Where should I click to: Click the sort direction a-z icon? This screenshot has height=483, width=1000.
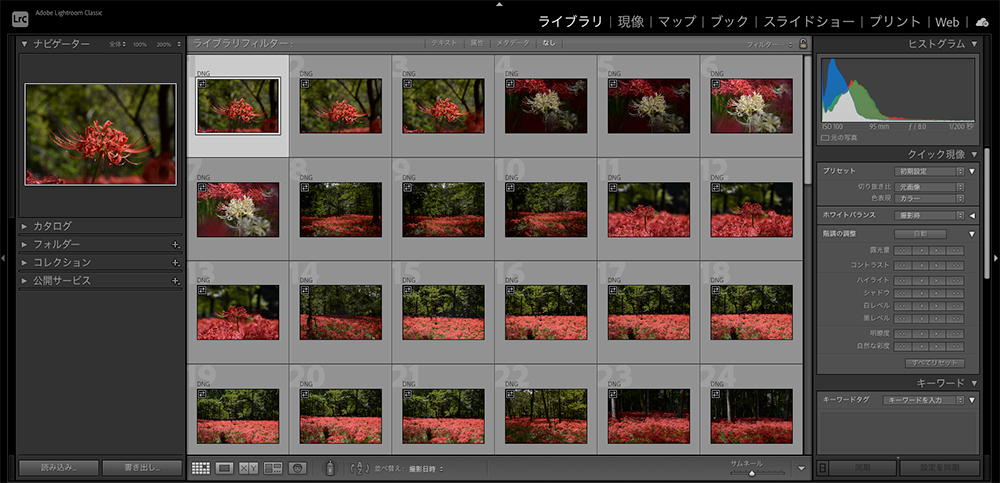[x=360, y=467]
